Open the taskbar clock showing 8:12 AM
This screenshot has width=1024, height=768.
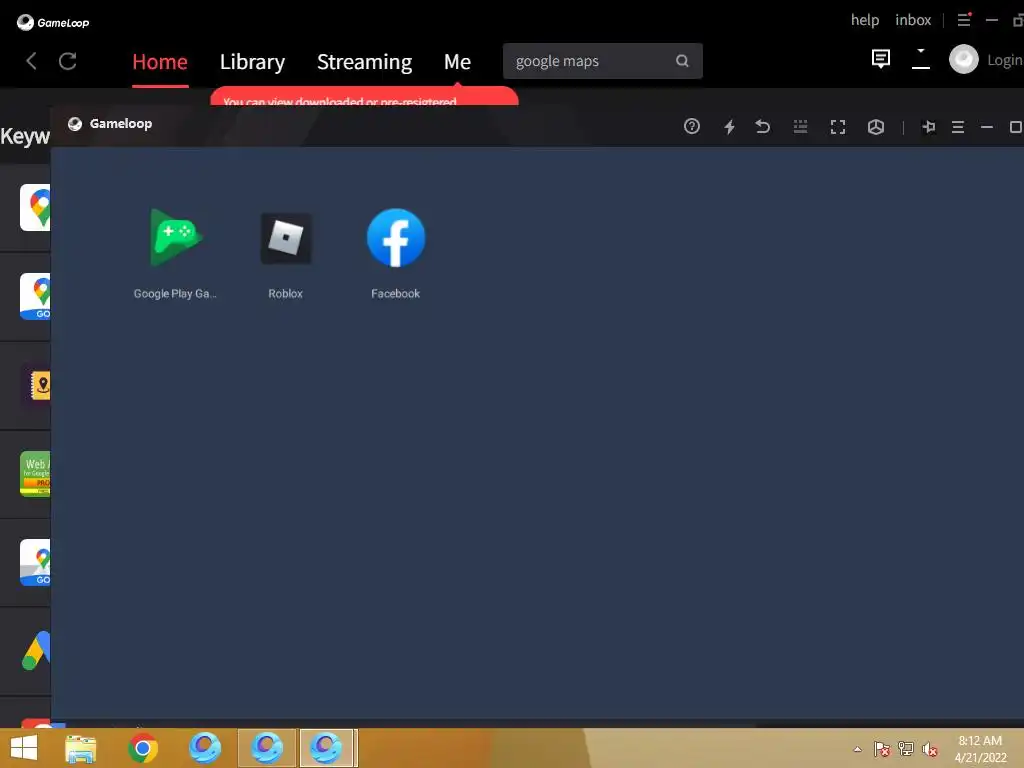(980, 749)
